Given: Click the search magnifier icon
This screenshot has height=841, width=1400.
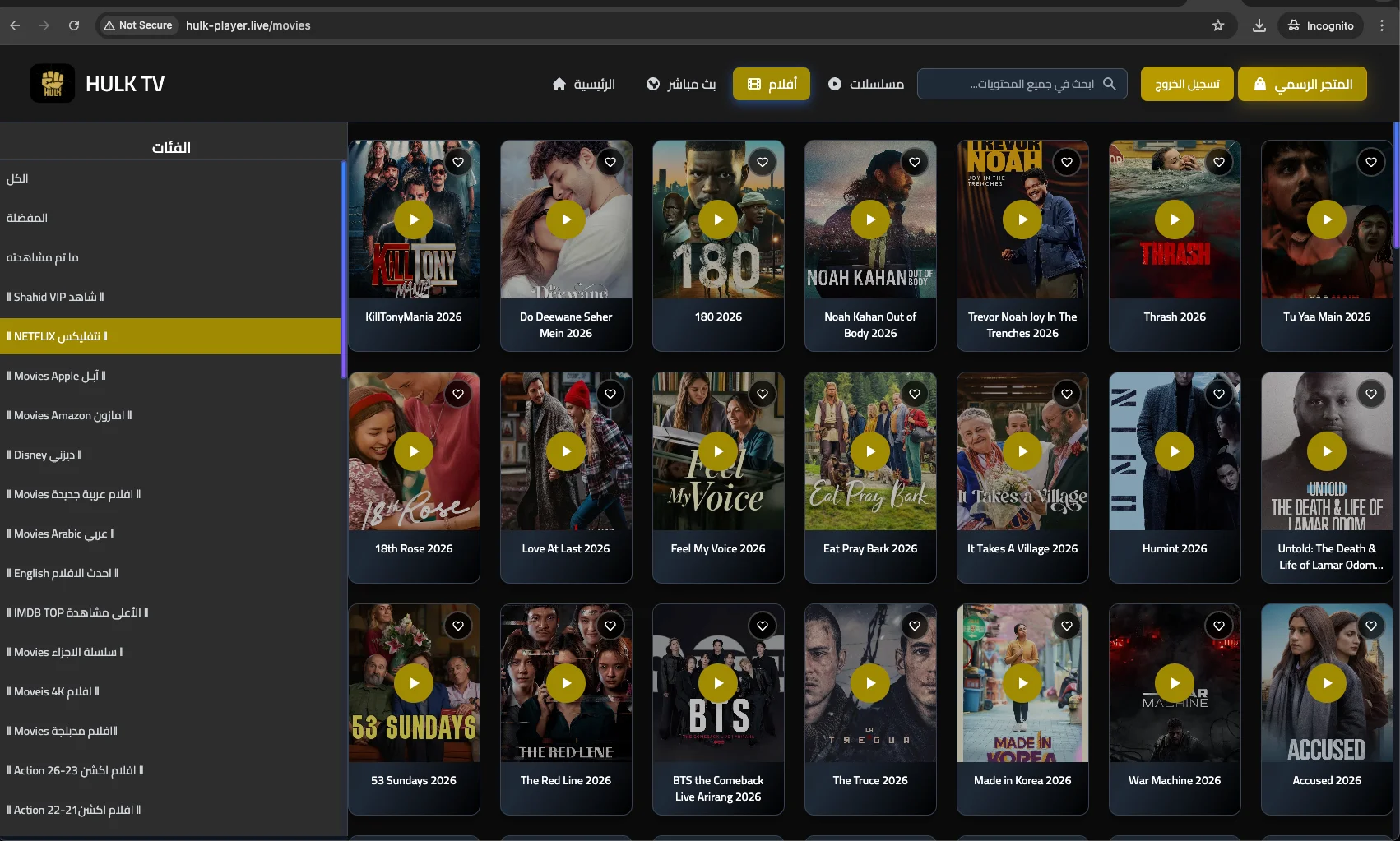Looking at the screenshot, I should tap(1110, 84).
